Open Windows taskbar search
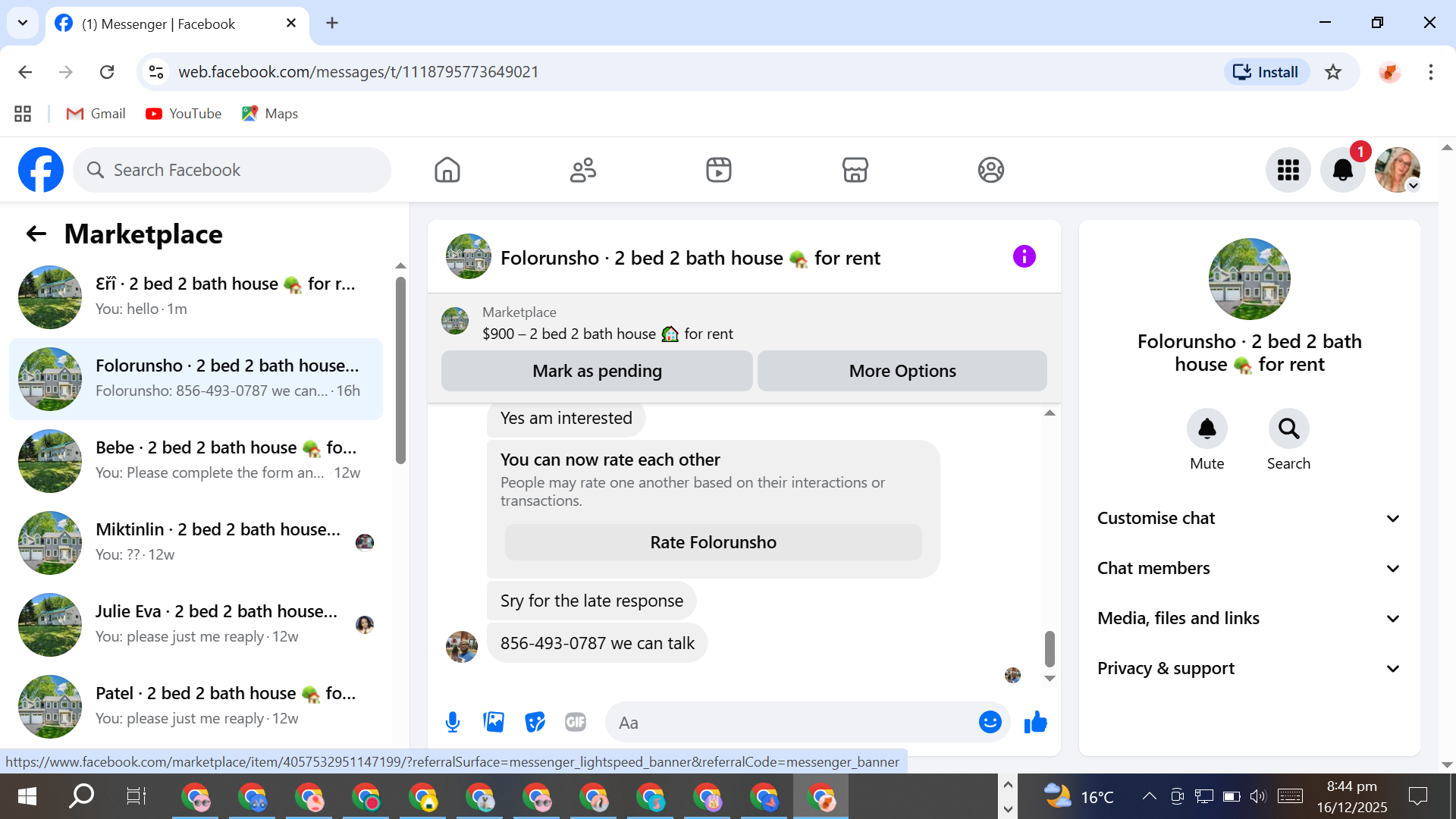Image resolution: width=1456 pixels, height=819 pixels. (82, 796)
